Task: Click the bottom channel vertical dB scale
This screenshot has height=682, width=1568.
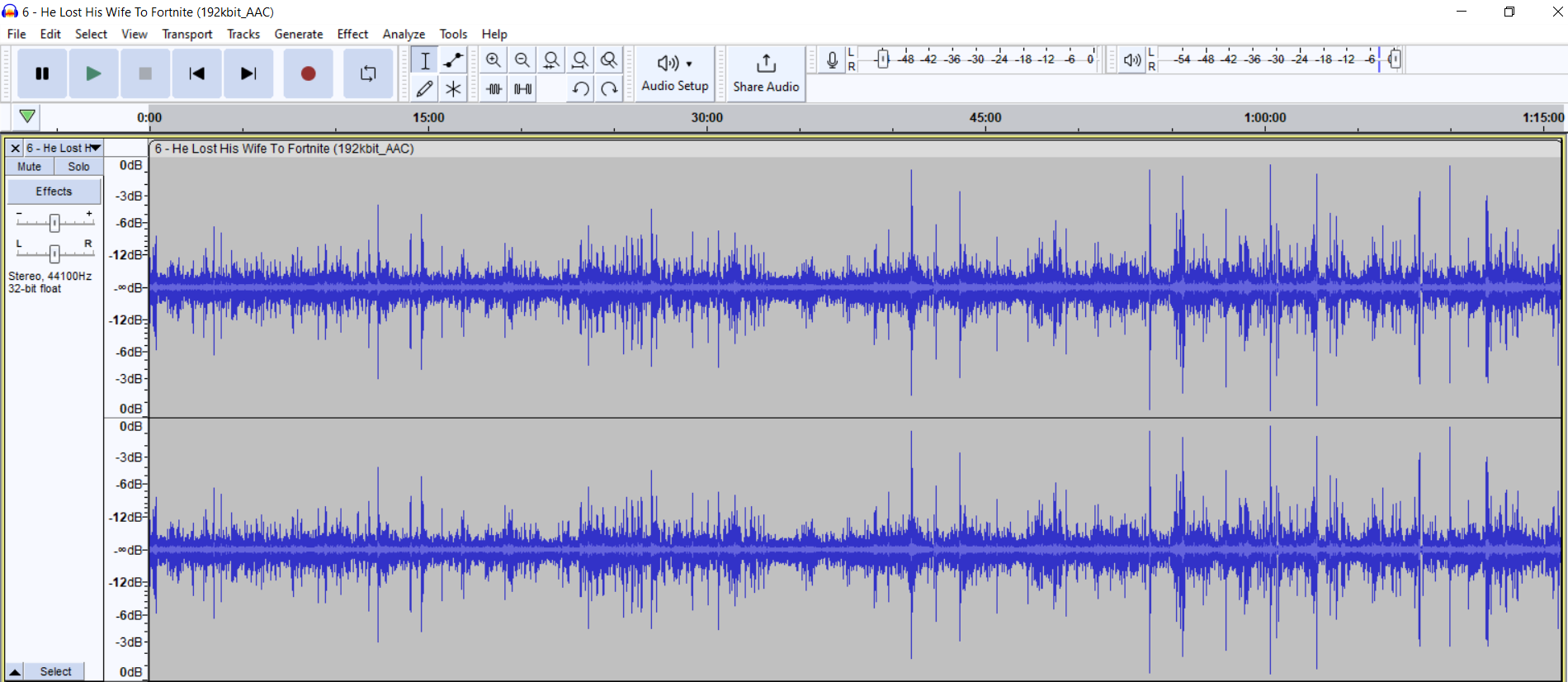Action: tap(126, 549)
